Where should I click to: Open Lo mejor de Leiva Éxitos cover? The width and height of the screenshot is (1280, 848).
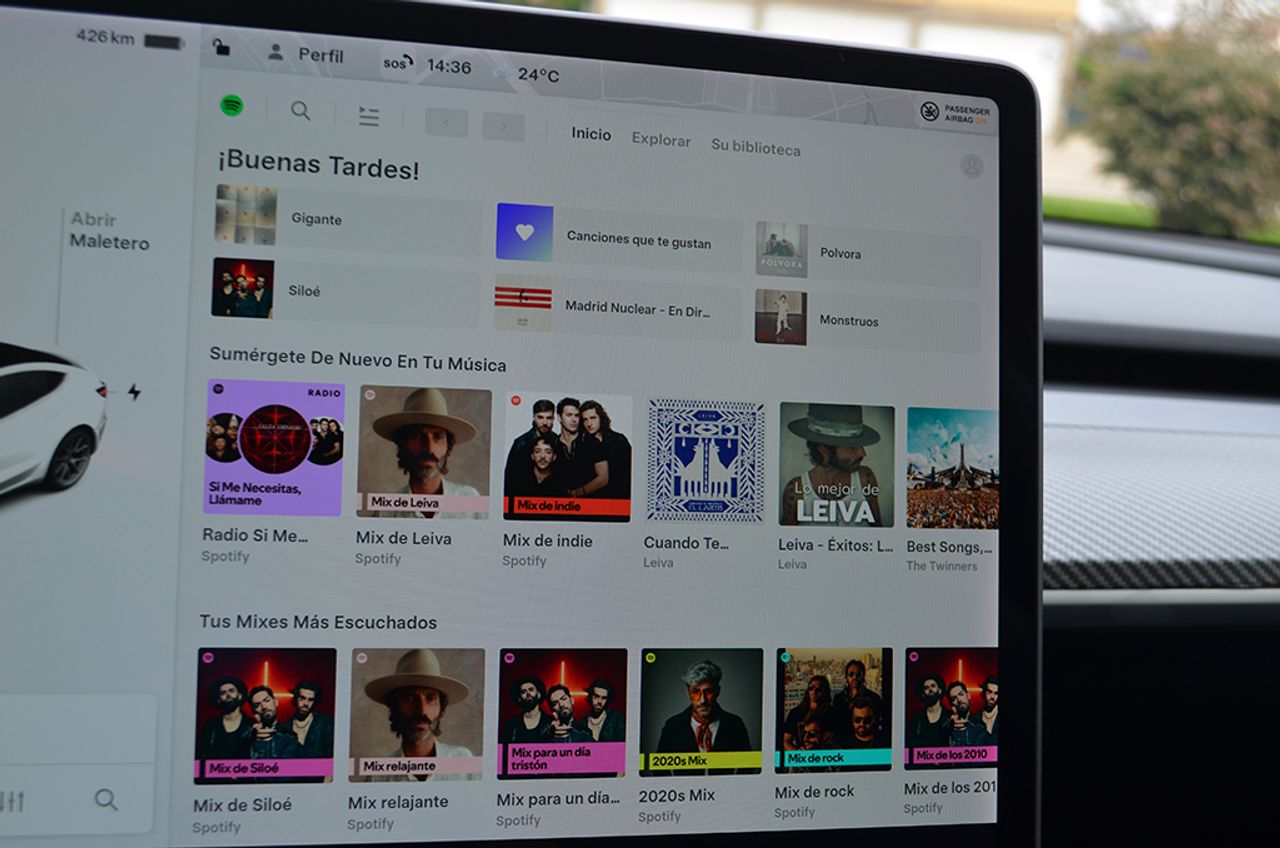[x=837, y=465]
